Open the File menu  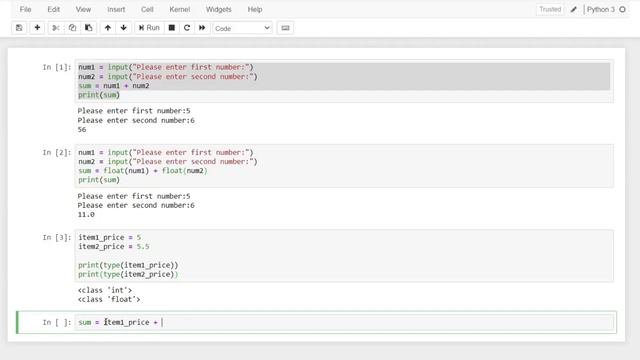click(25, 9)
